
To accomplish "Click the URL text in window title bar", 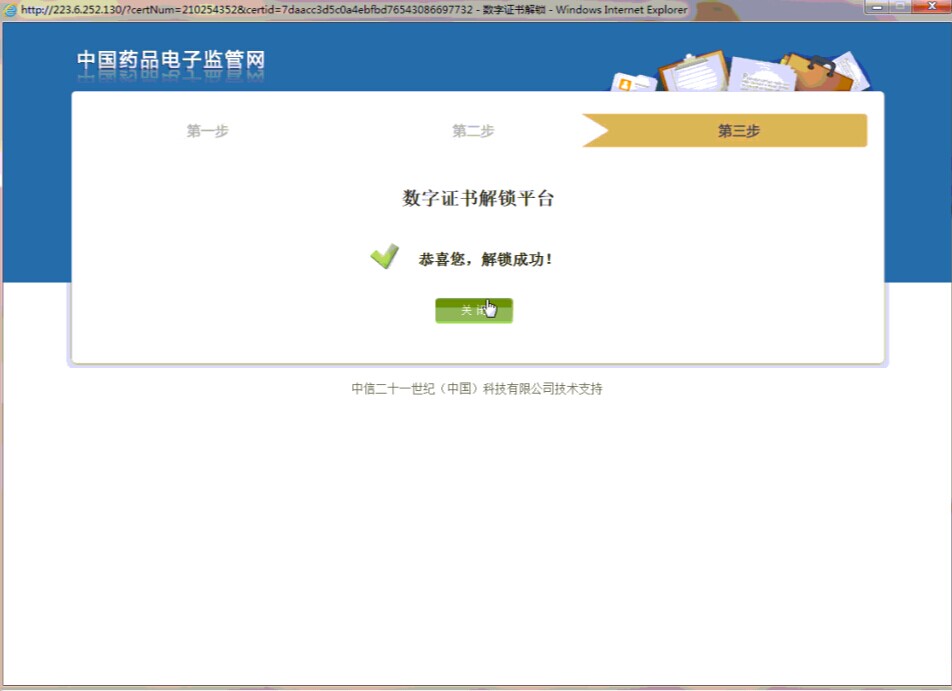I will [x=245, y=10].
